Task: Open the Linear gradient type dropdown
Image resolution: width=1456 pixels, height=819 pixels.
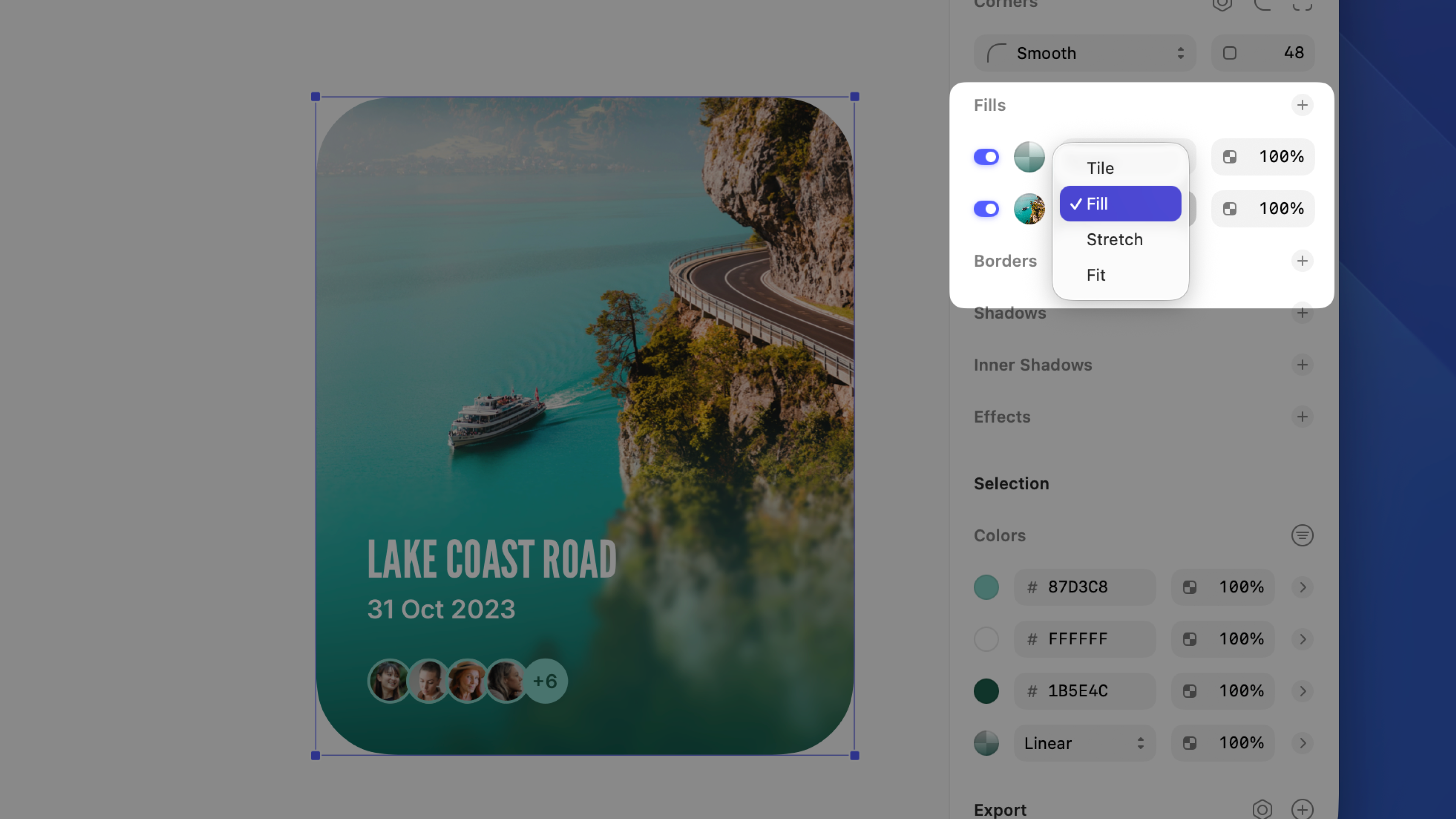Action: [x=1084, y=743]
